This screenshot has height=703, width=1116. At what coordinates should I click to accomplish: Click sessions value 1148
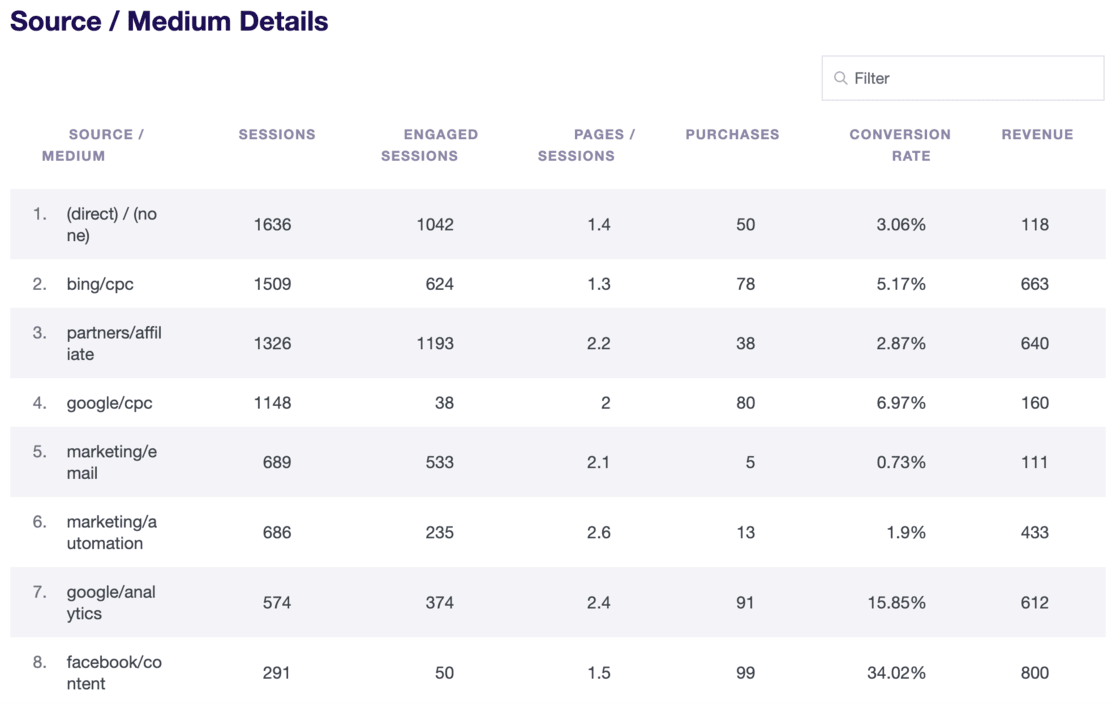point(273,403)
